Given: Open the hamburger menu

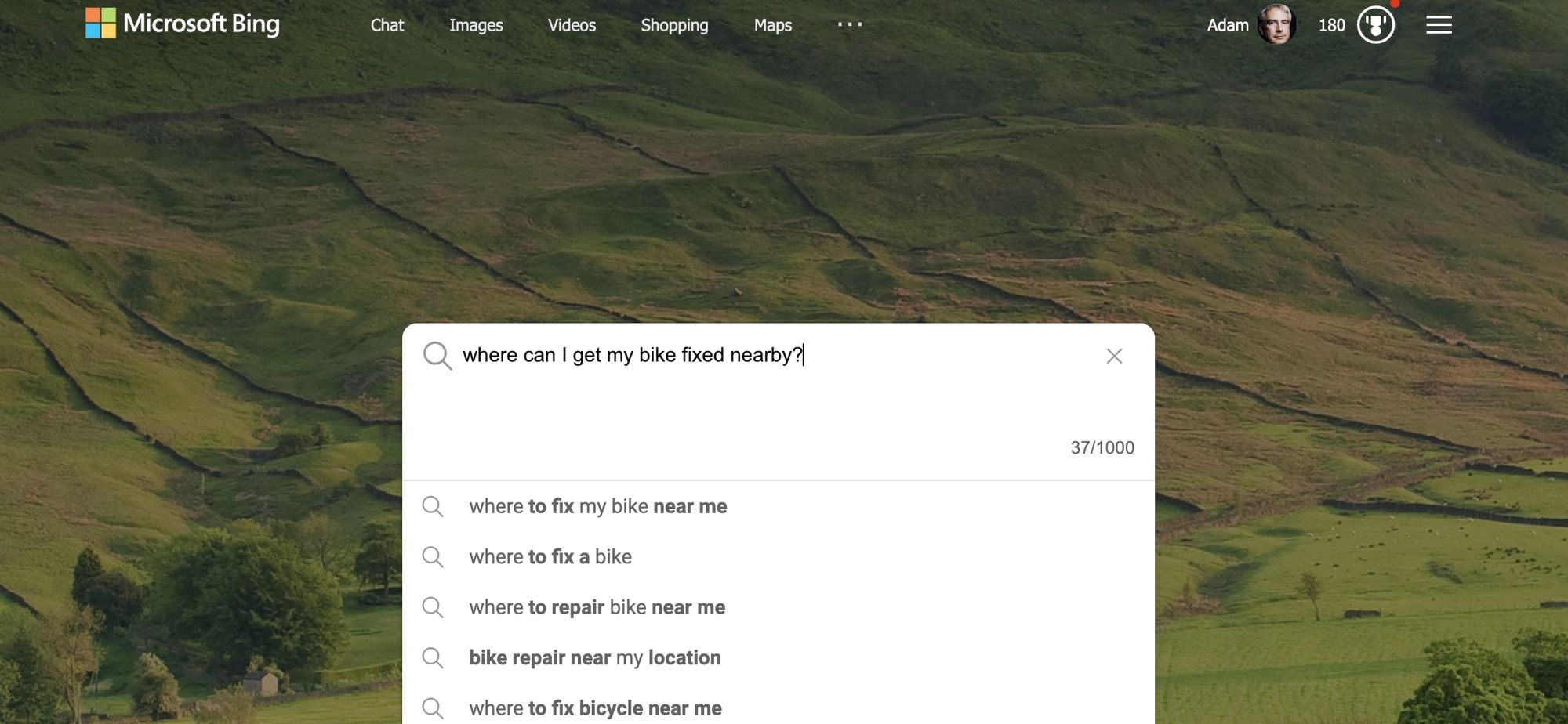Looking at the screenshot, I should point(1439,24).
